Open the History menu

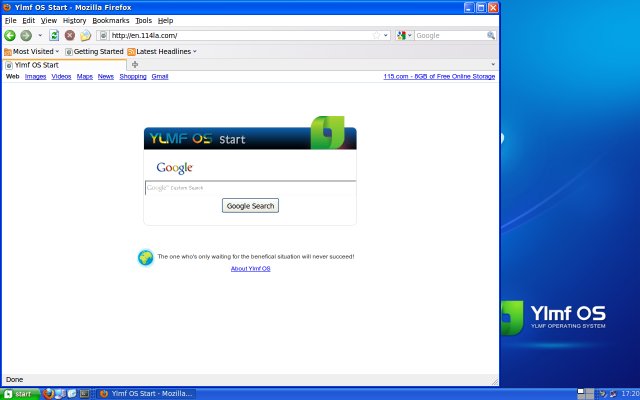click(74, 20)
